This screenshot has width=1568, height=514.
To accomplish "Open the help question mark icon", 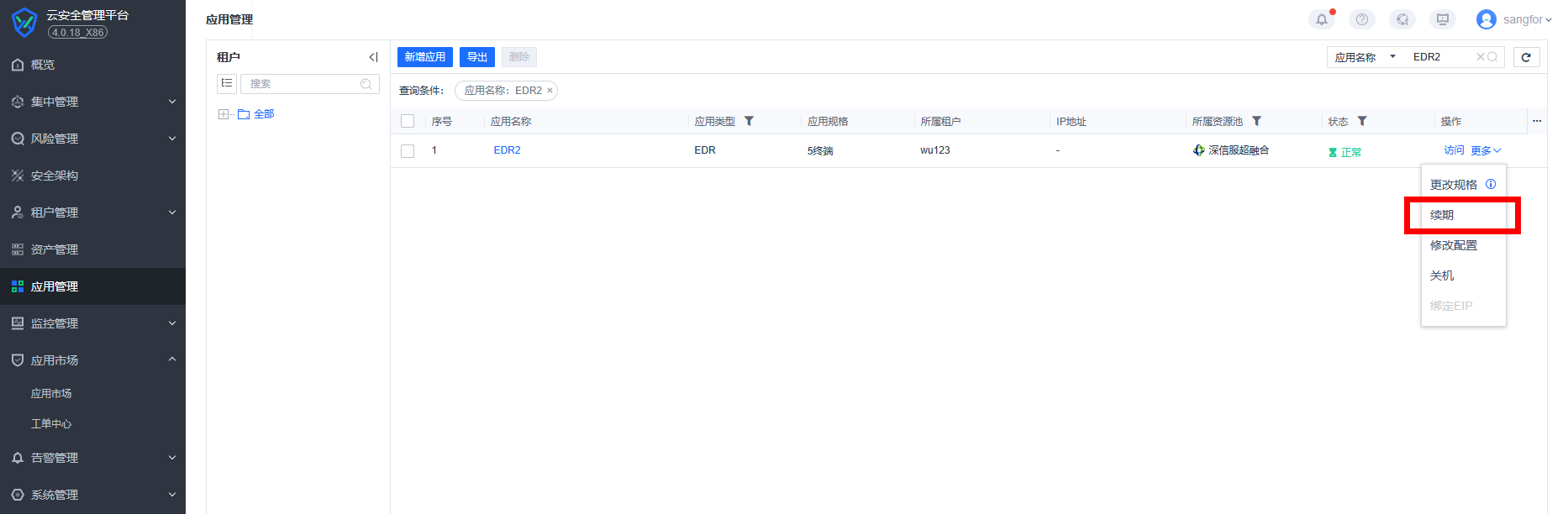I will [x=1362, y=19].
